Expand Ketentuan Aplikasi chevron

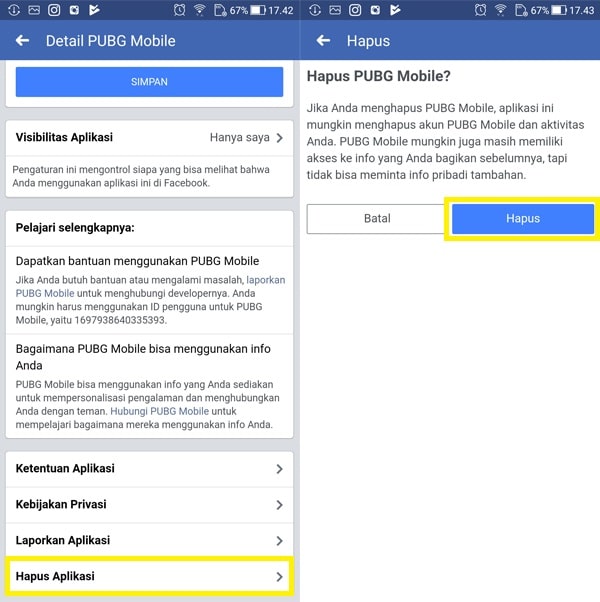(x=279, y=469)
